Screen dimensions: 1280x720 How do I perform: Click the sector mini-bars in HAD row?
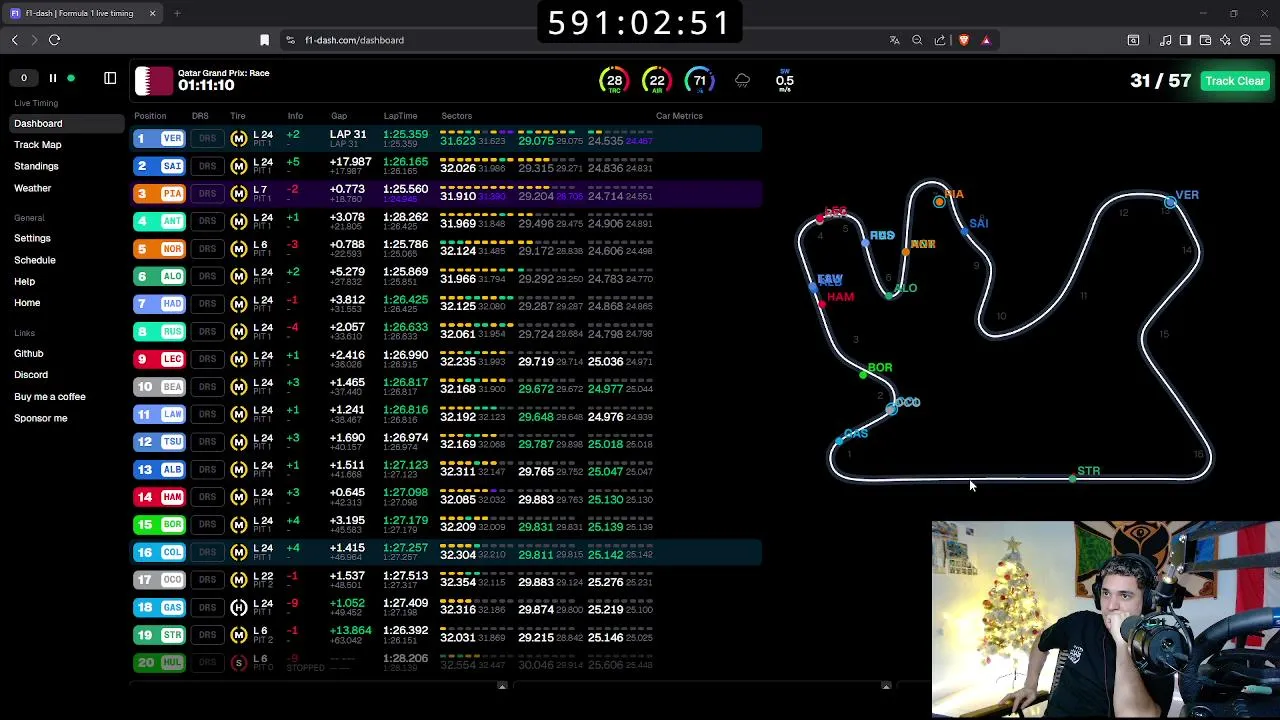point(546,297)
